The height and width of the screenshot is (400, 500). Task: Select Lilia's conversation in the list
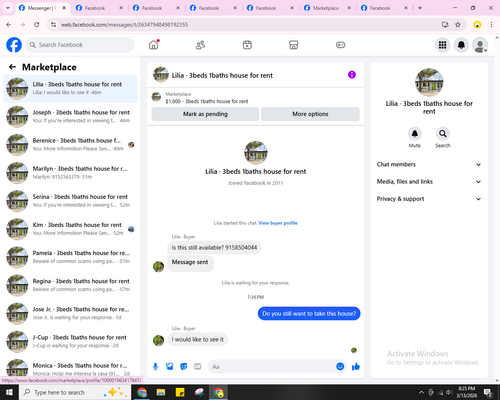70,89
